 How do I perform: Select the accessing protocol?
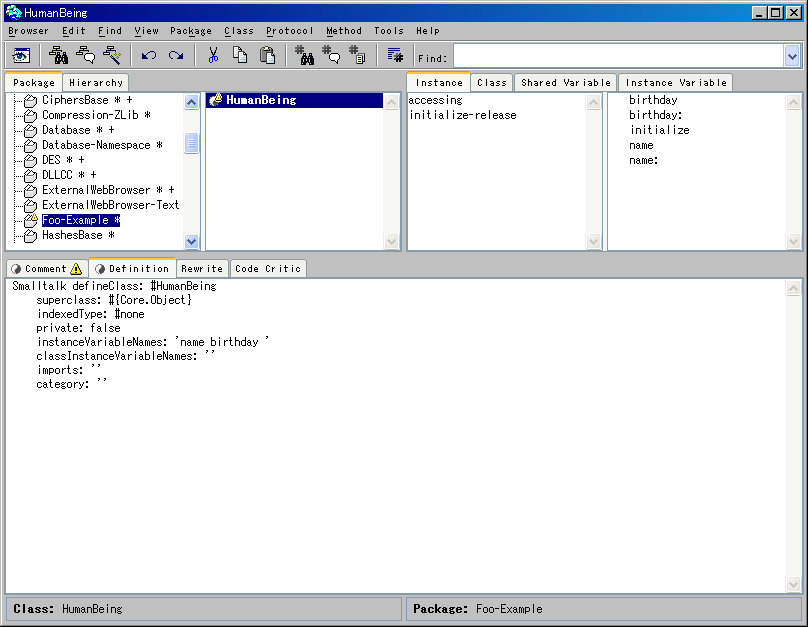click(435, 100)
